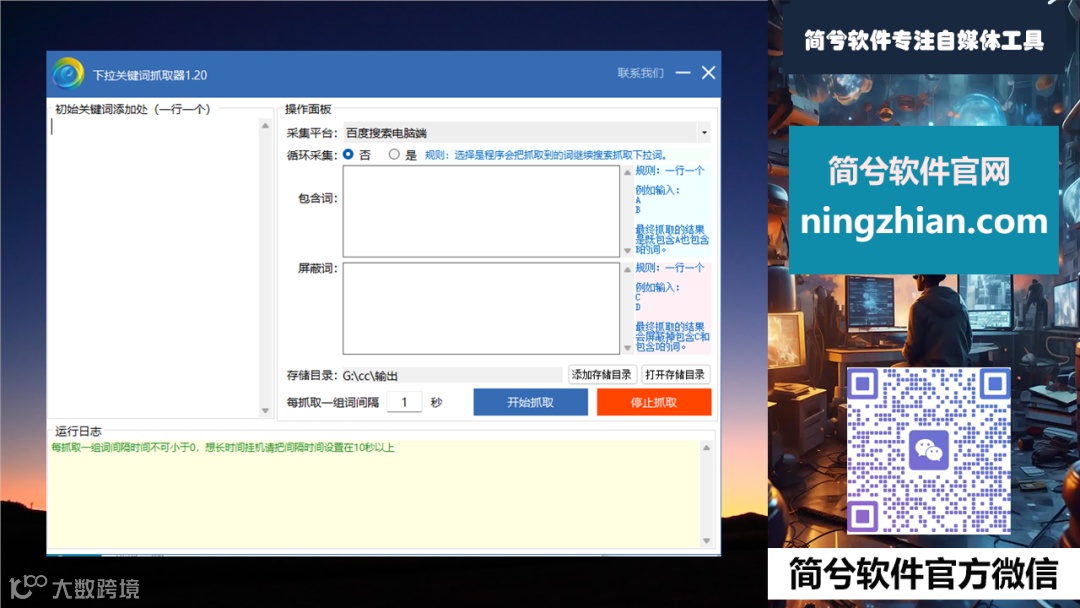Click the ningzhian.com website text
The image size is (1080, 608).
pos(924,221)
